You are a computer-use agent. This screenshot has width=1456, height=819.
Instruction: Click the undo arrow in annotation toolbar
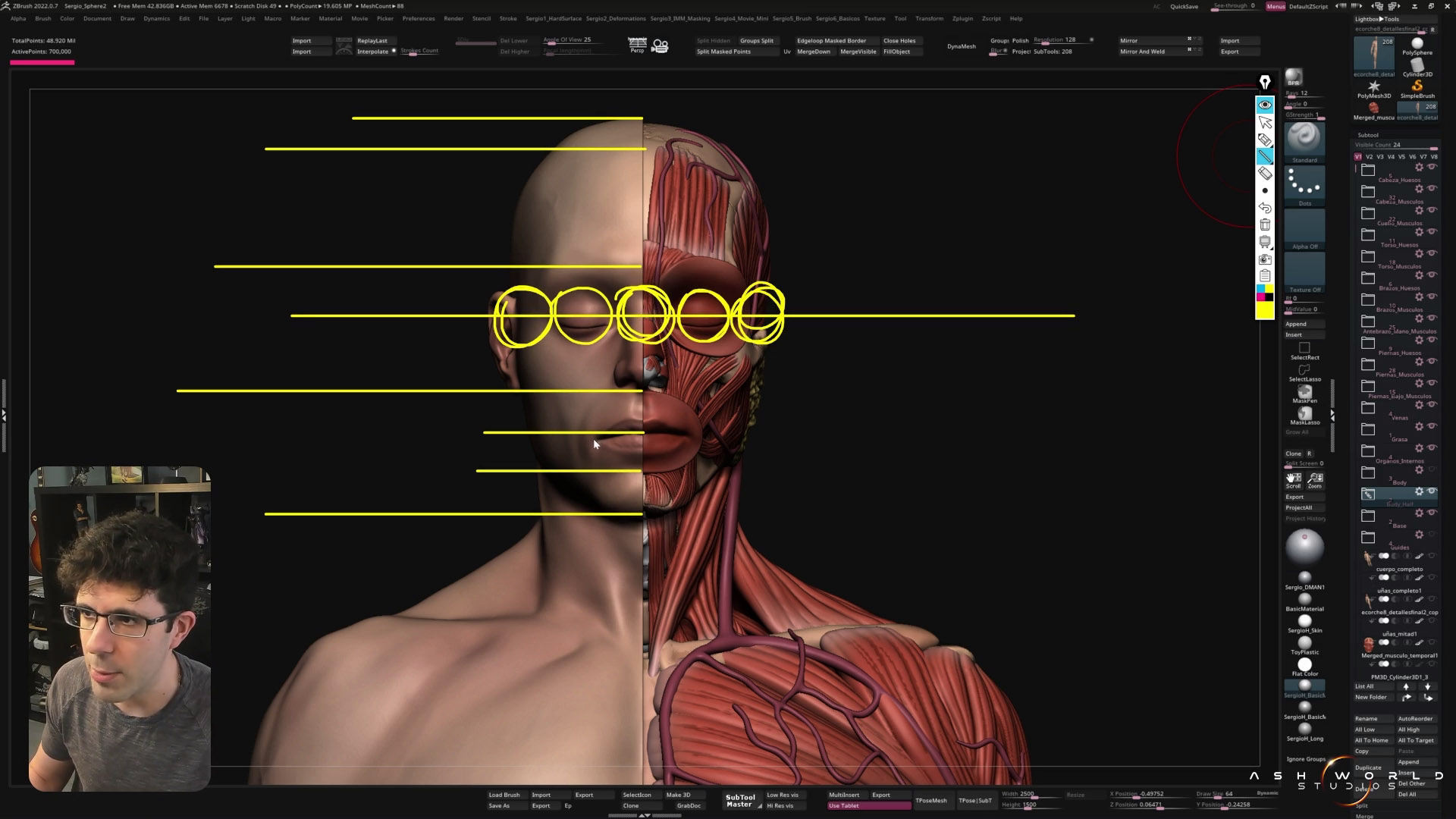pos(1265,208)
